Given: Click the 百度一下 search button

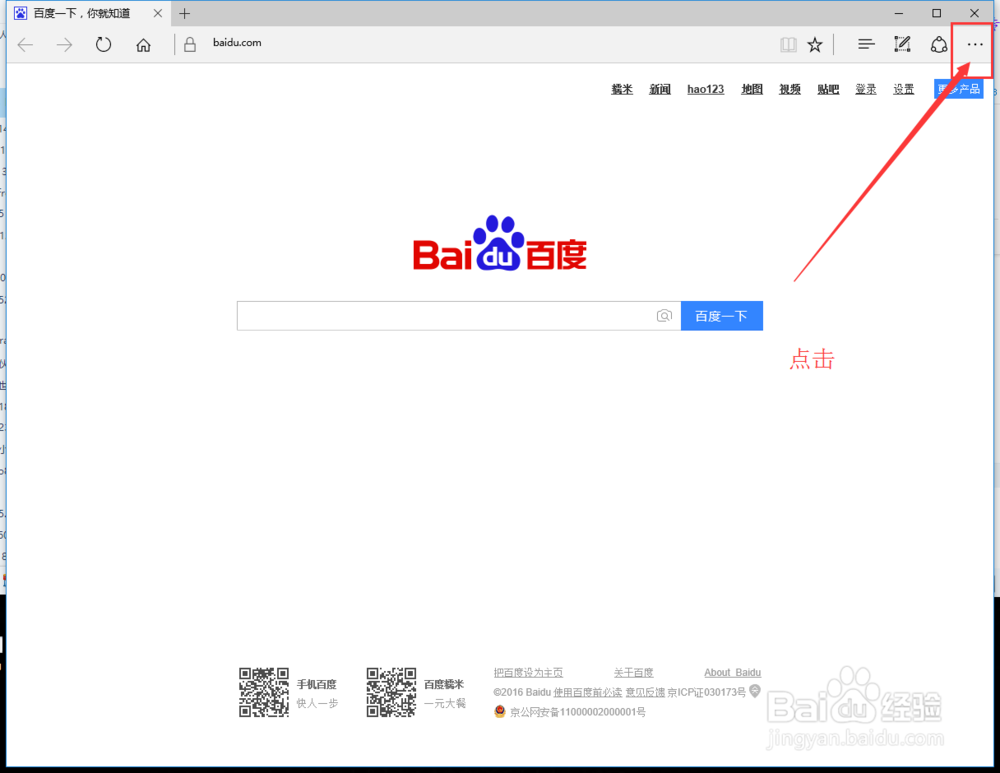Looking at the screenshot, I should [721, 316].
